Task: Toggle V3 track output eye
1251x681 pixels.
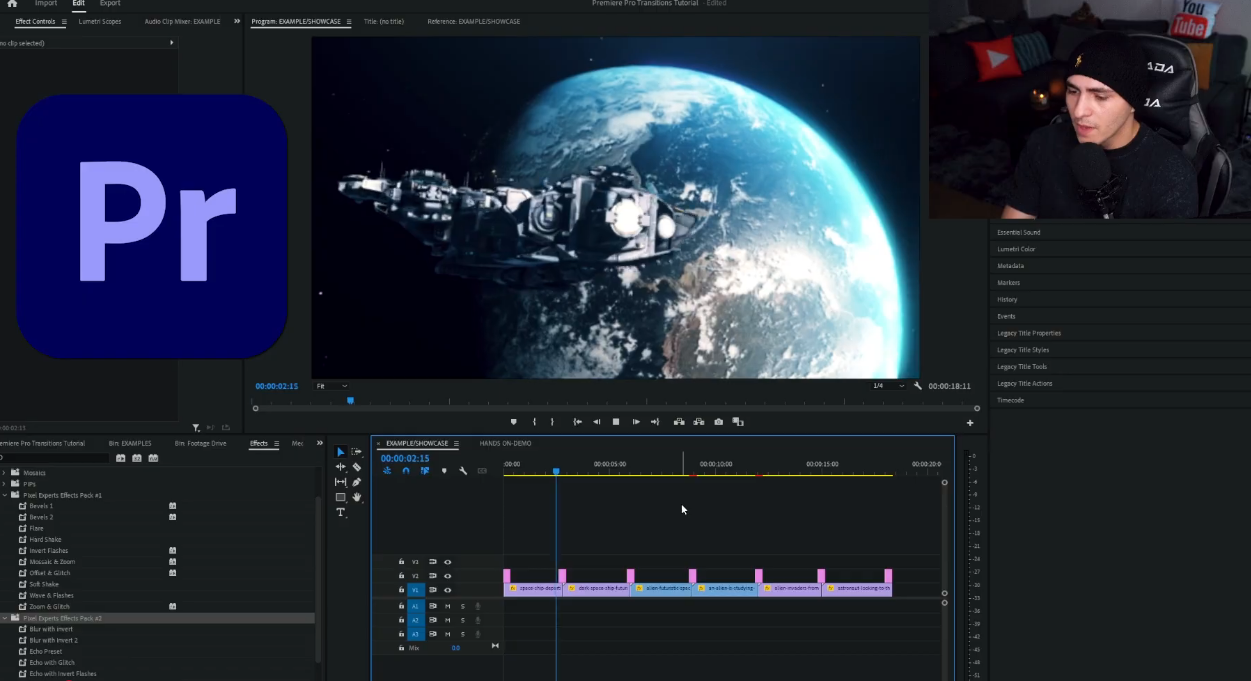Action: 448,562
